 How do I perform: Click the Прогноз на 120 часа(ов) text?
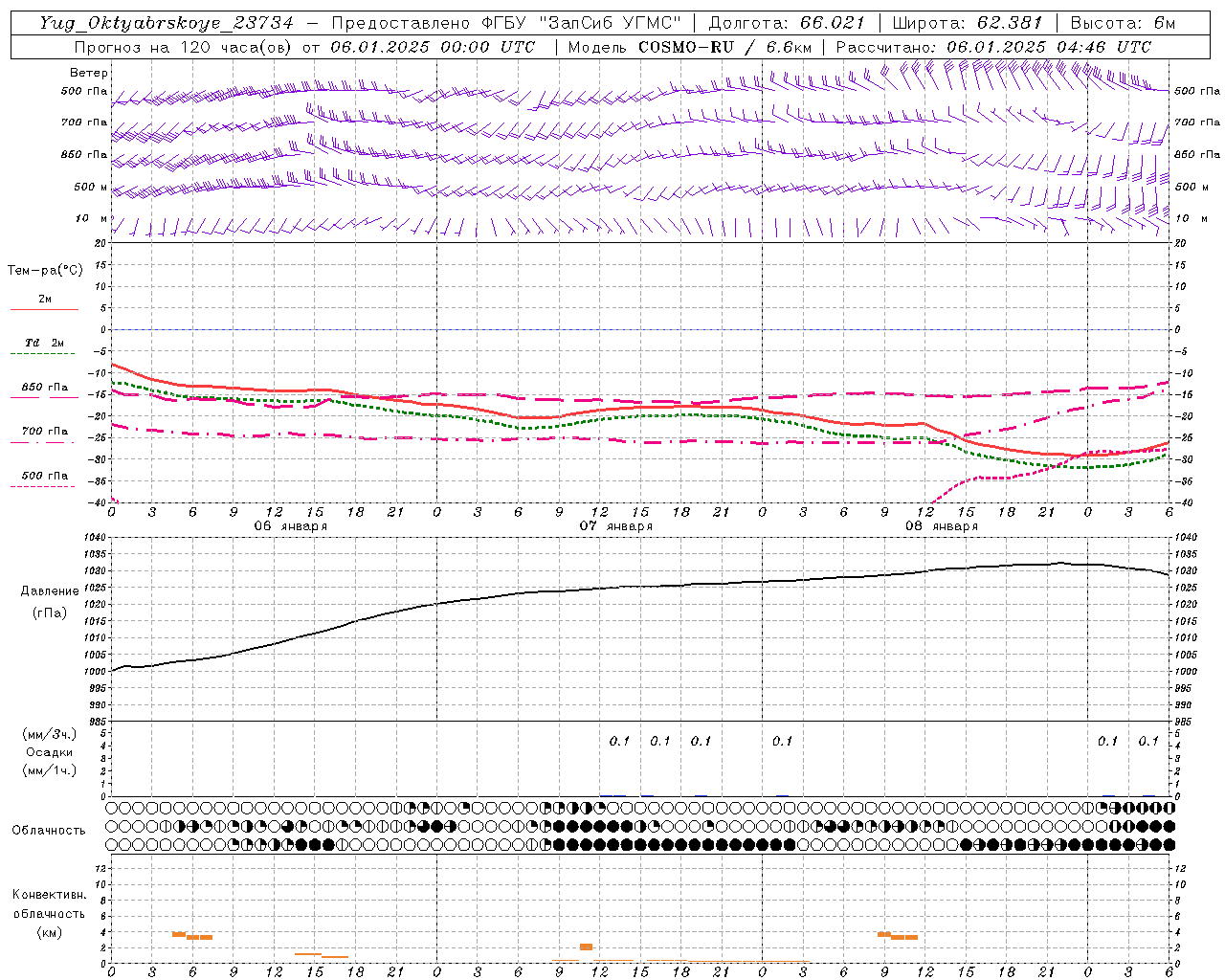184,47
